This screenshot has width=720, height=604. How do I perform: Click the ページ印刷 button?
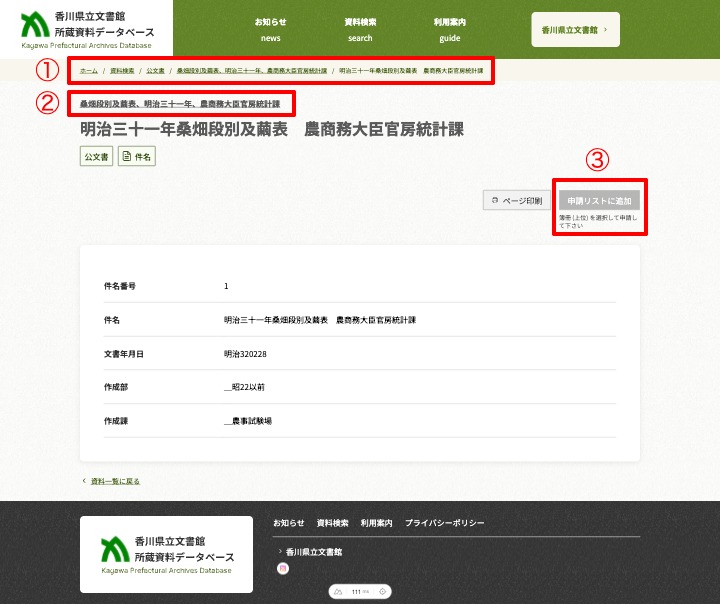(x=517, y=200)
